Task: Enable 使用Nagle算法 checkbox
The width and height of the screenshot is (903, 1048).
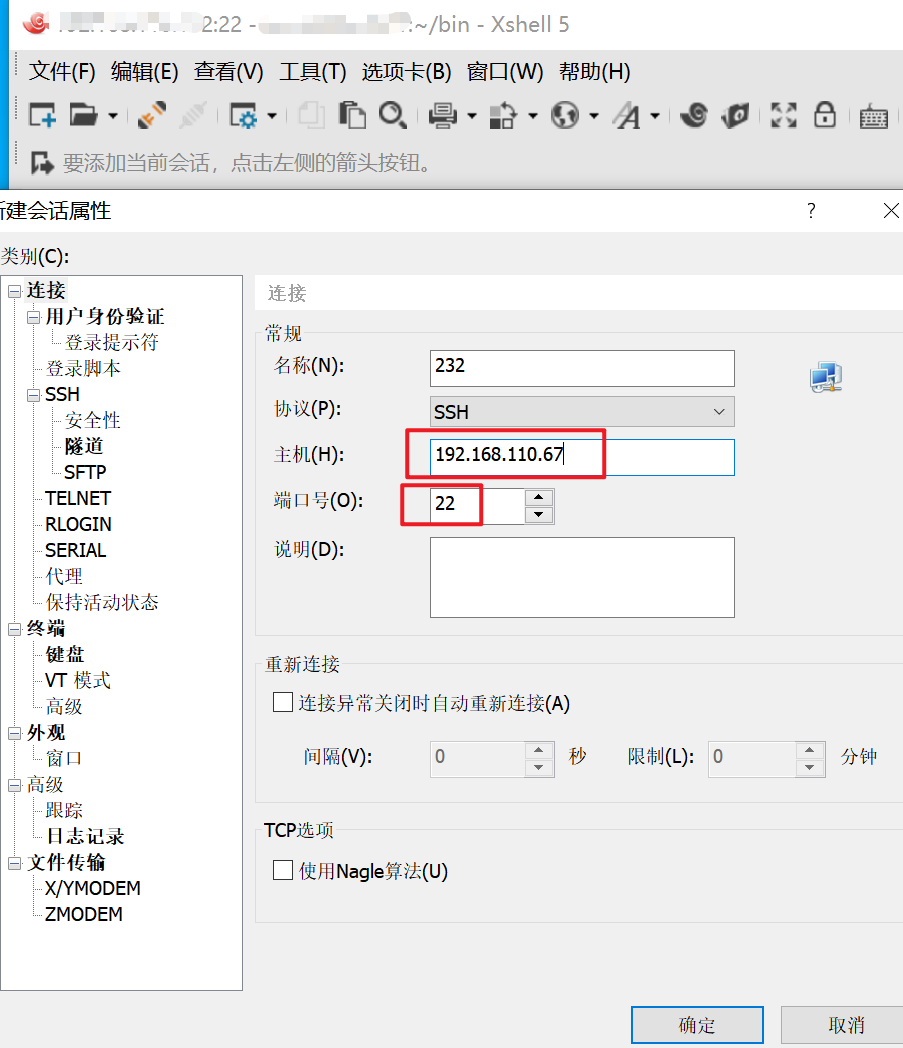Action: point(283,870)
